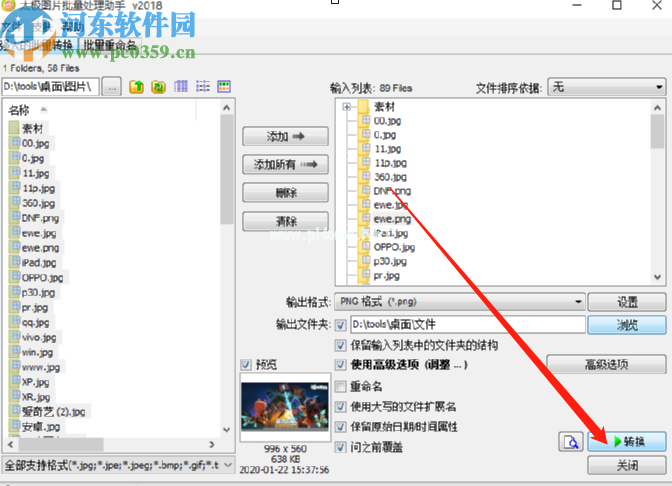Click the refresh folder icon
672x486 pixels.
click(x=159, y=87)
